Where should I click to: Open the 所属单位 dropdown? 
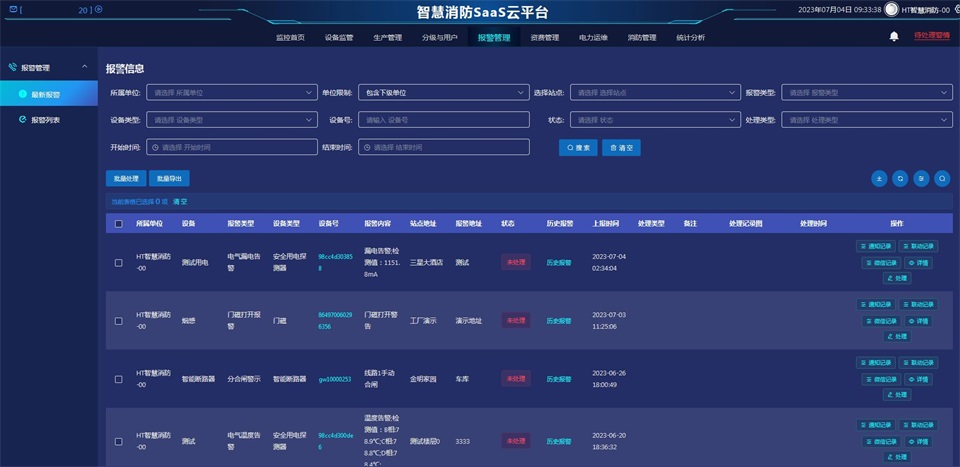coord(231,93)
